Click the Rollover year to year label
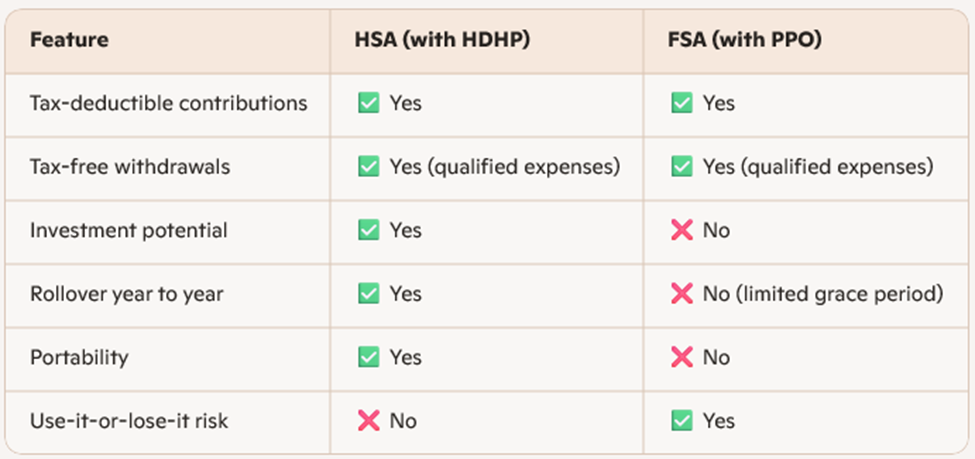 tap(126, 294)
